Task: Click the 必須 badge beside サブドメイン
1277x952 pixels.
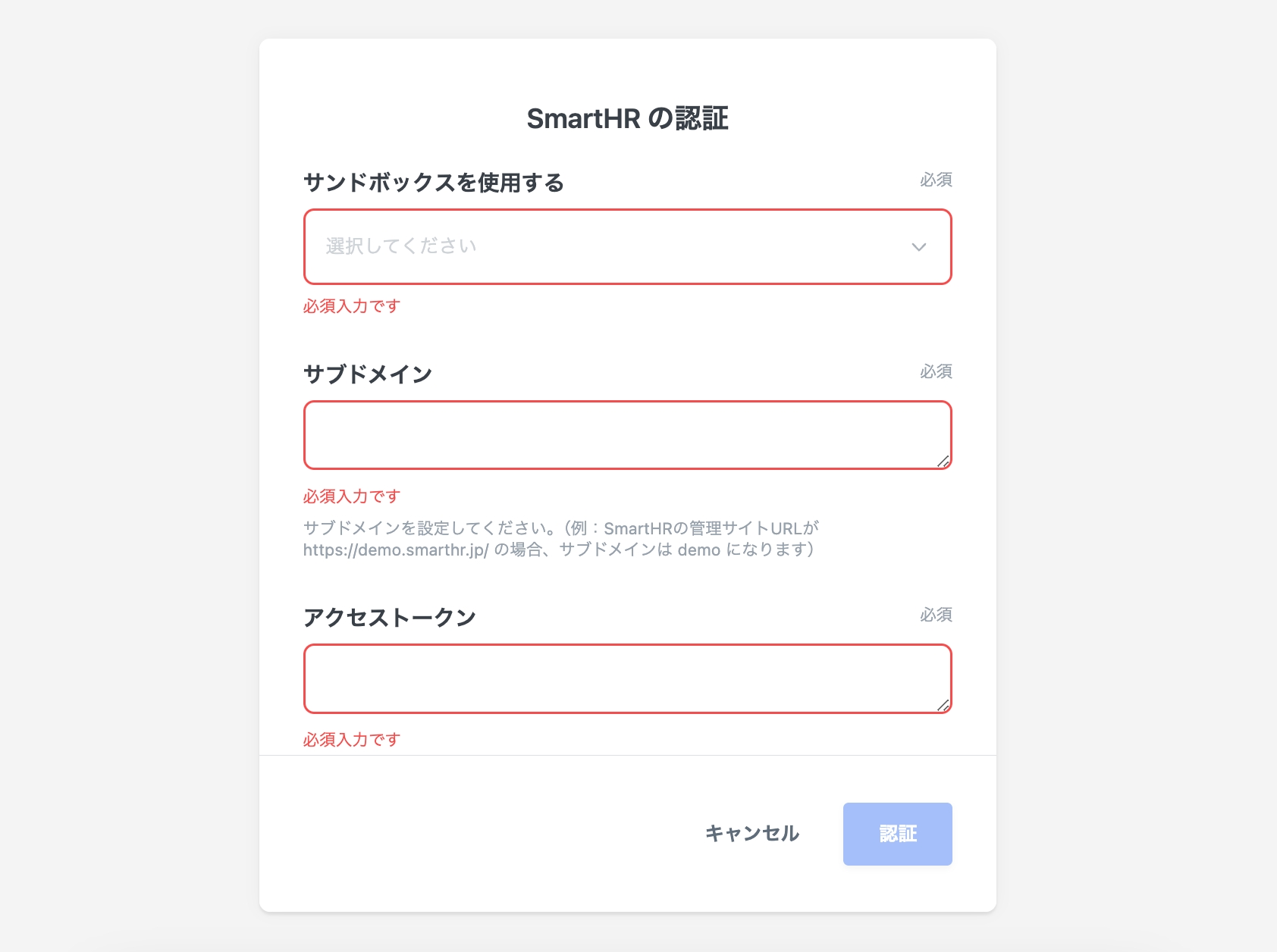Action: click(936, 371)
